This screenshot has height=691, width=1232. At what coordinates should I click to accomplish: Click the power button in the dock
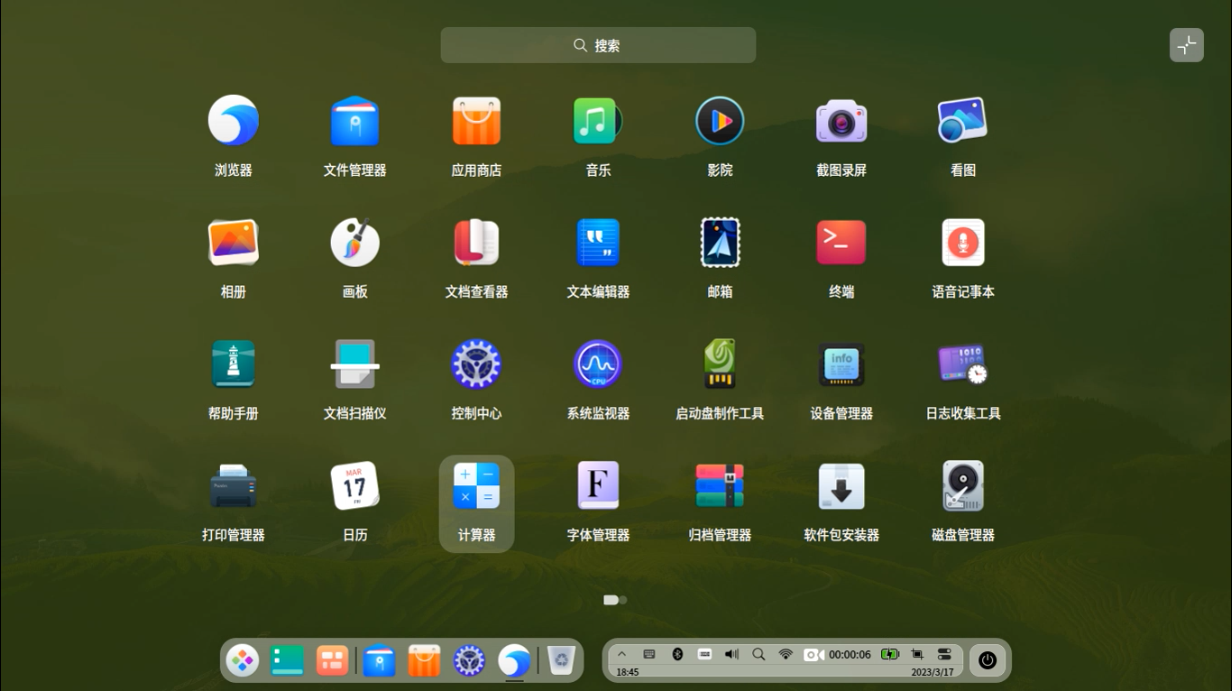(x=987, y=660)
